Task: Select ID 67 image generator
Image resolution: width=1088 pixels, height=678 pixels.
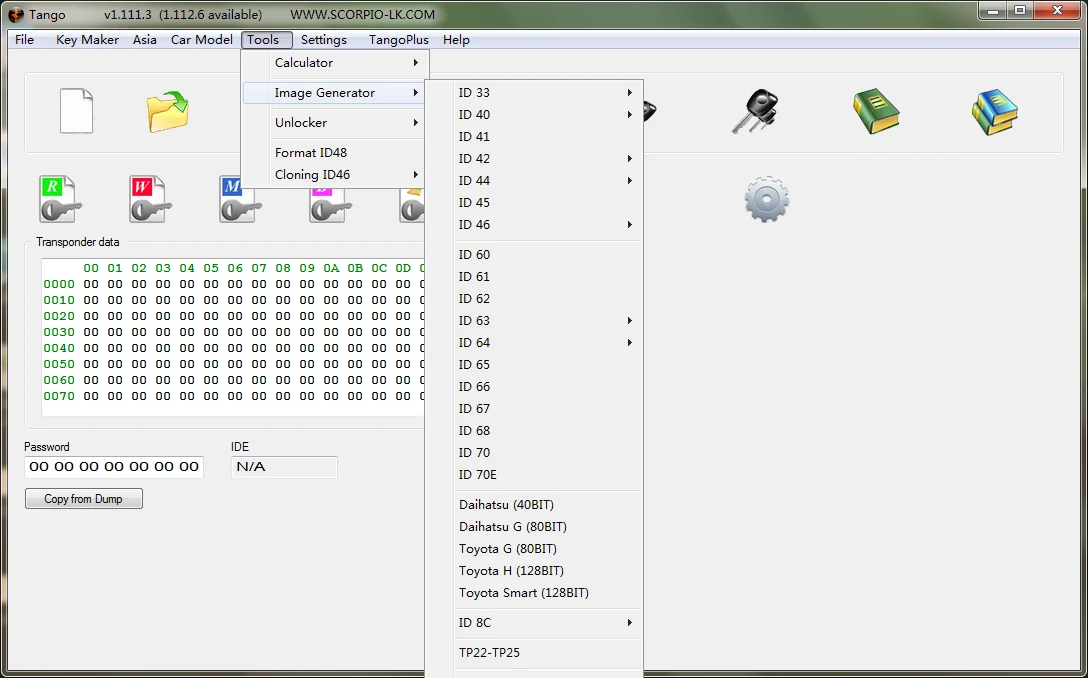Action: 534,408
